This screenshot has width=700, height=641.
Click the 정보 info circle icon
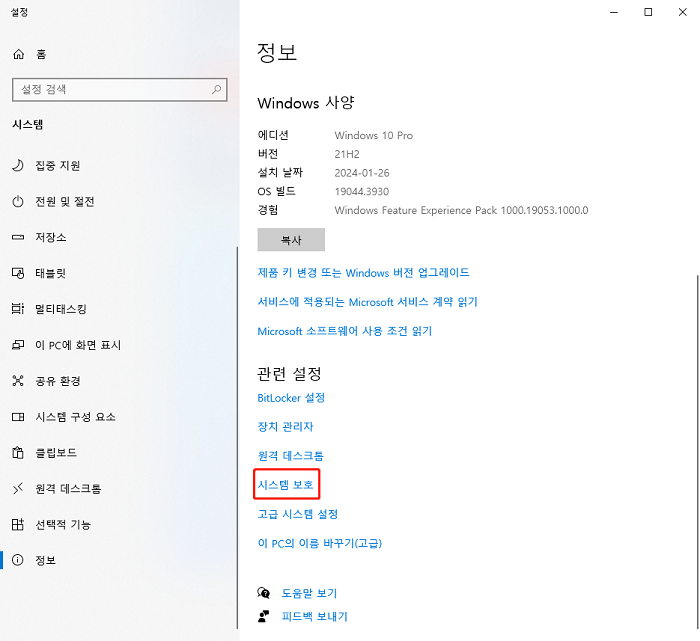[18, 560]
